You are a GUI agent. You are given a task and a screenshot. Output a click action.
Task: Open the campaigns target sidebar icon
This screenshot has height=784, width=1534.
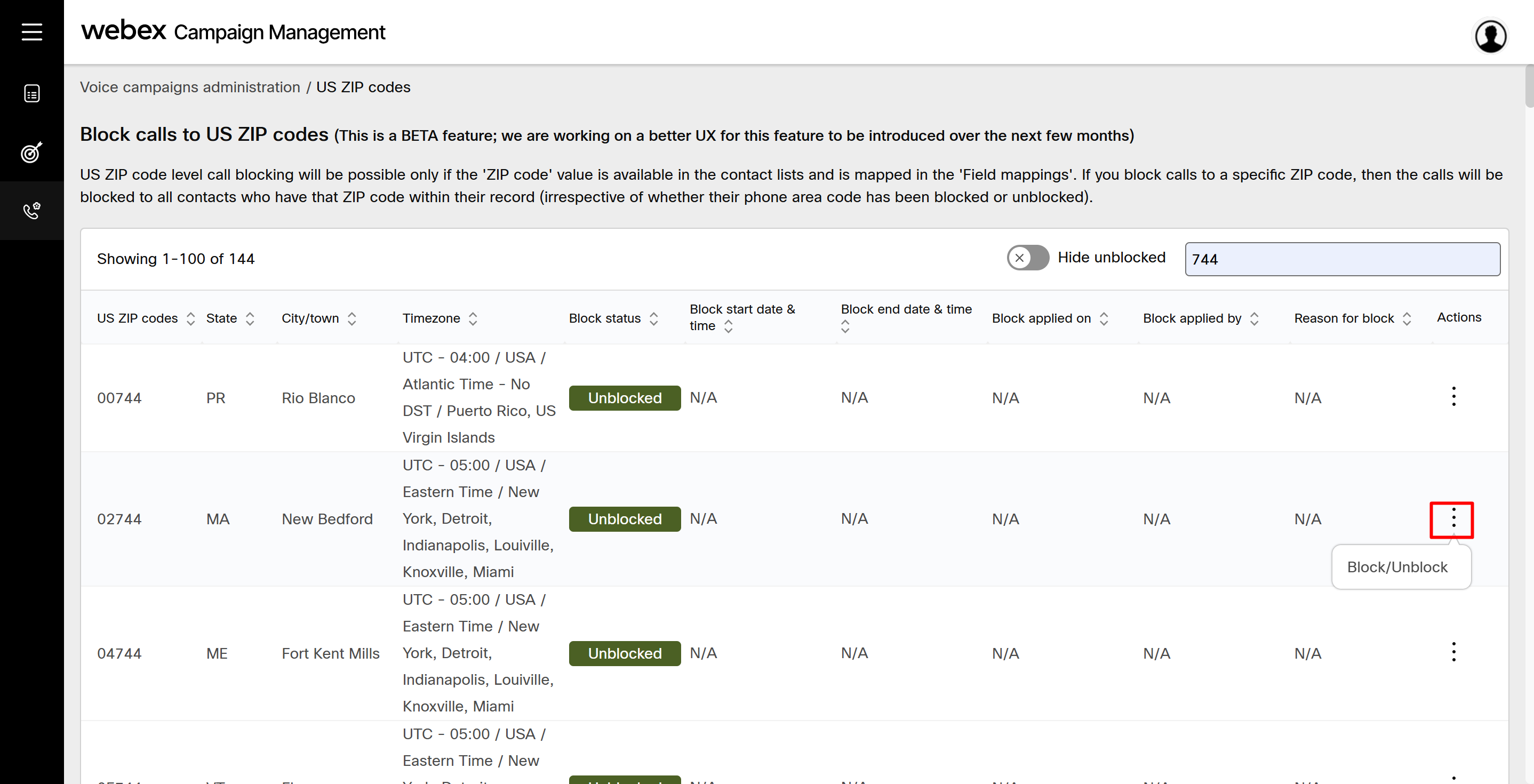[31, 153]
